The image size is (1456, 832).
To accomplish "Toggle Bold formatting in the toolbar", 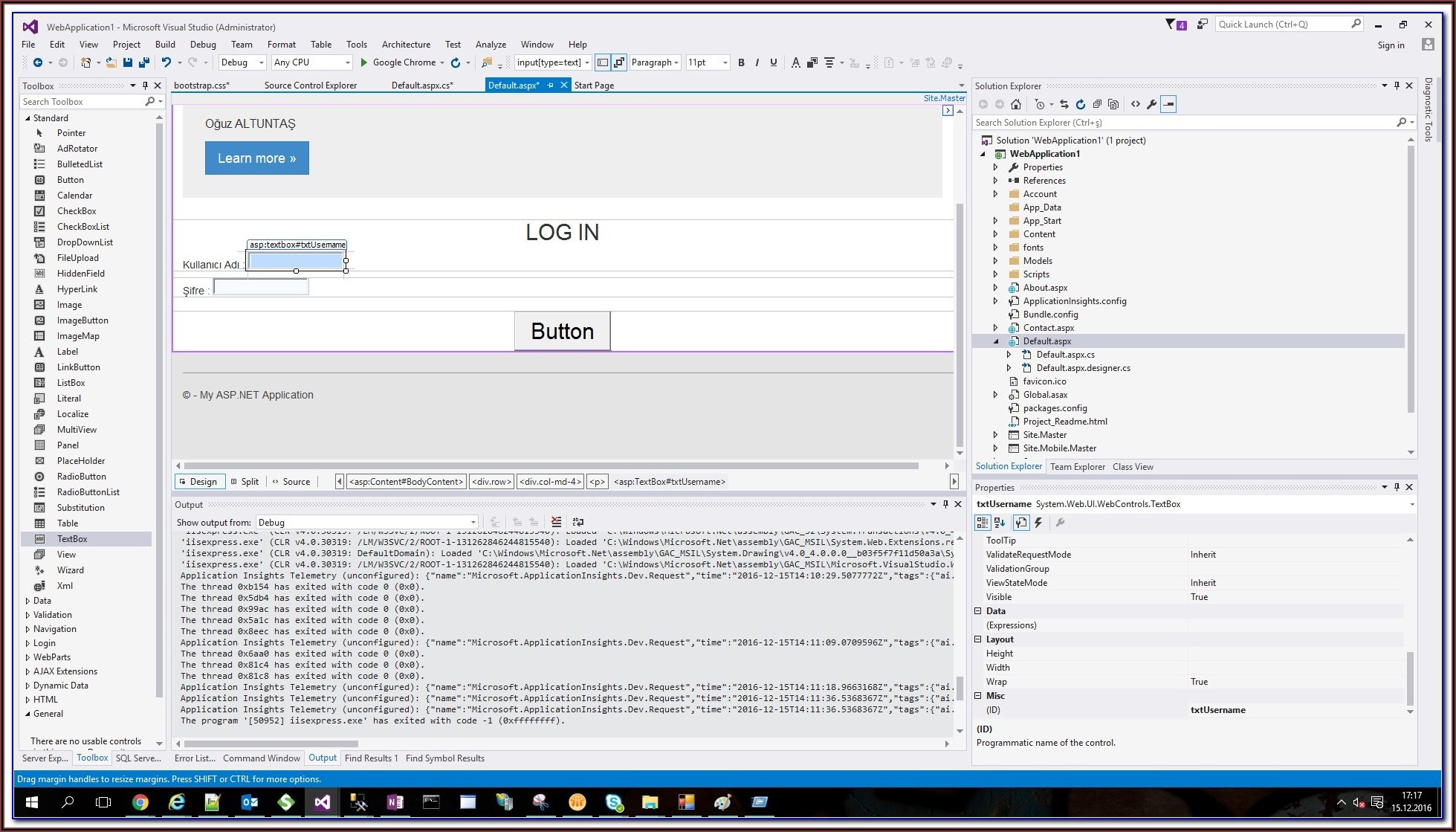I will (741, 62).
